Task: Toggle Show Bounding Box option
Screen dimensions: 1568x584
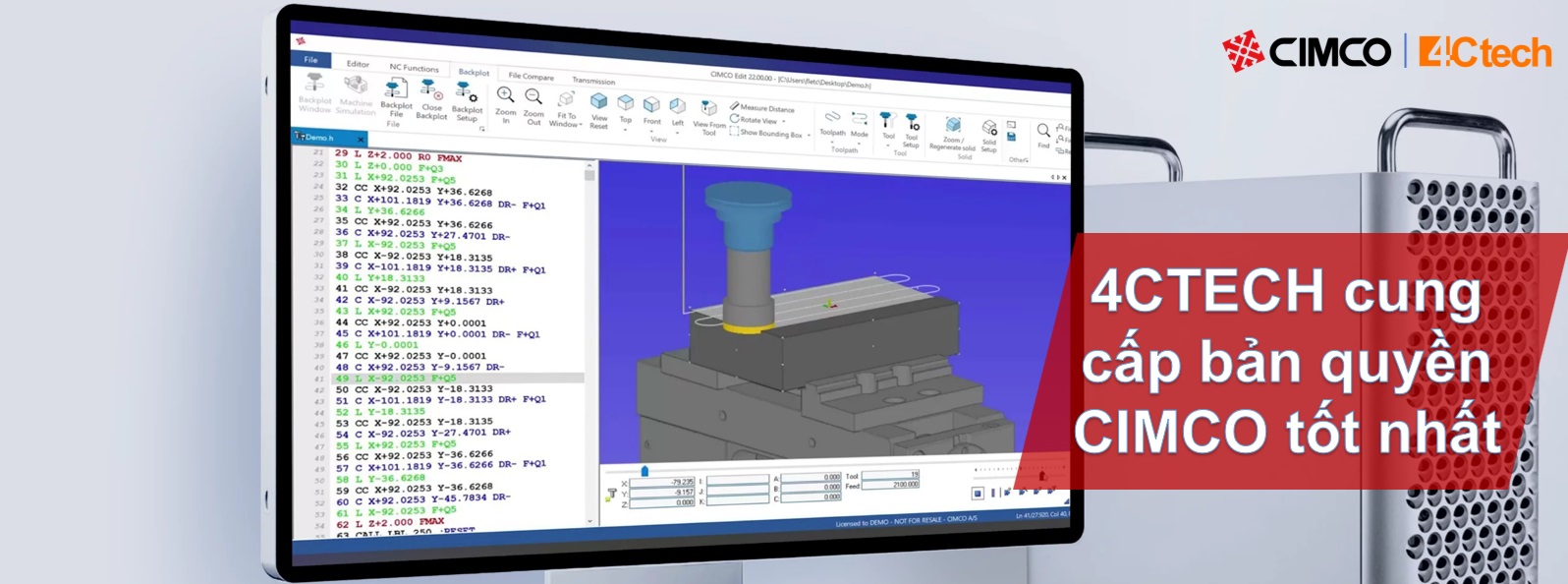Action: click(x=770, y=134)
